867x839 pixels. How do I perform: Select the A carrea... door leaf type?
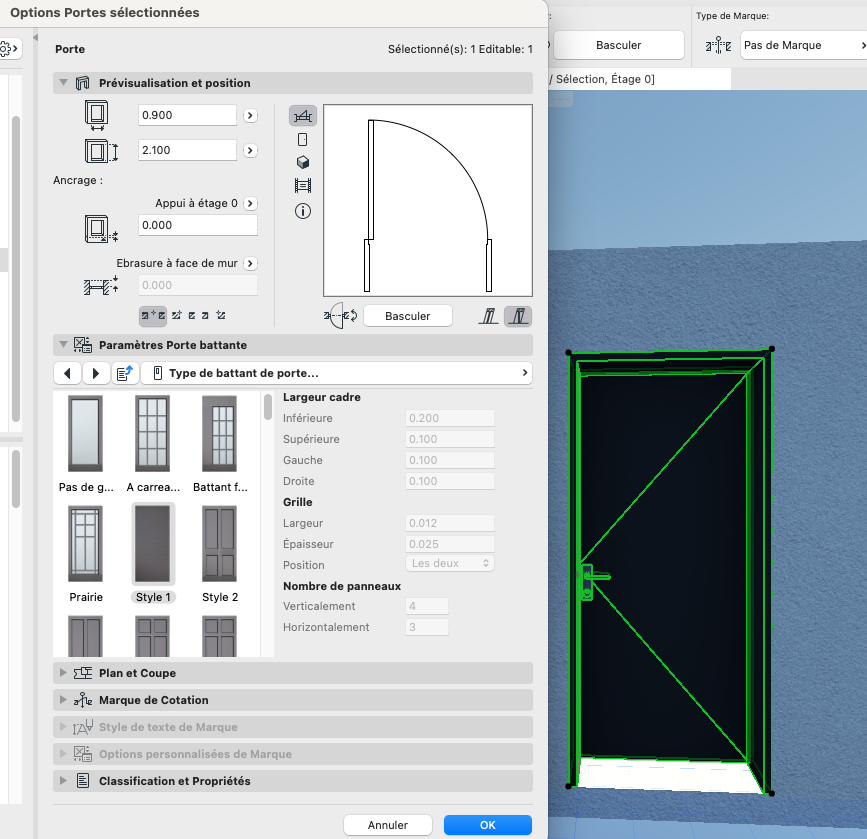tap(153, 444)
